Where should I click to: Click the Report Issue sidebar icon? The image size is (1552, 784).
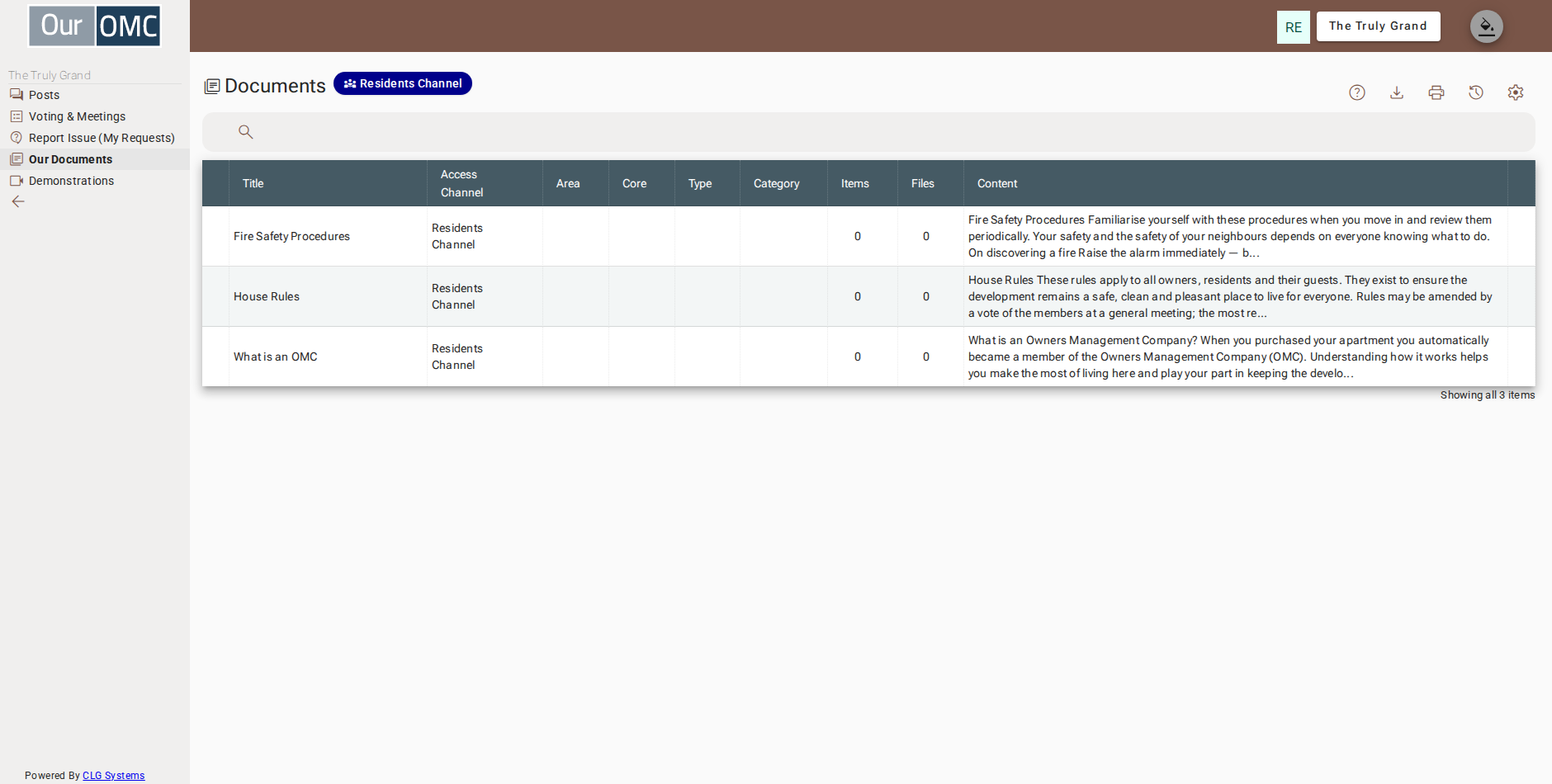click(17, 138)
